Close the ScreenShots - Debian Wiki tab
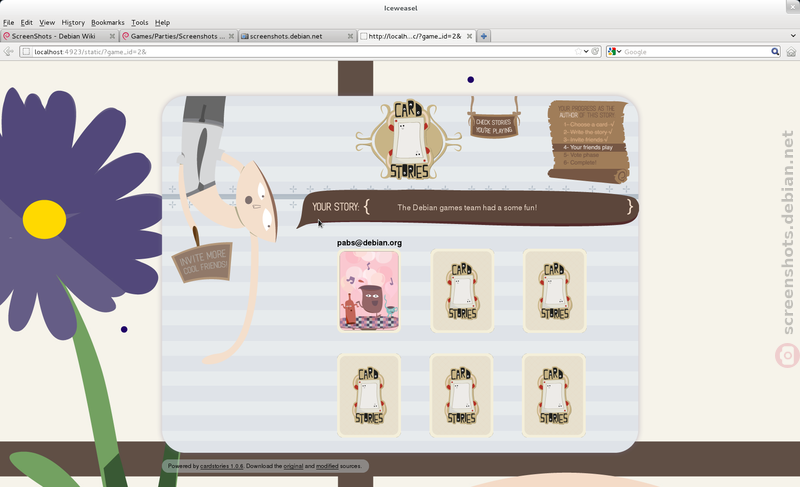This screenshot has height=487, width=800. pos(112,36)
